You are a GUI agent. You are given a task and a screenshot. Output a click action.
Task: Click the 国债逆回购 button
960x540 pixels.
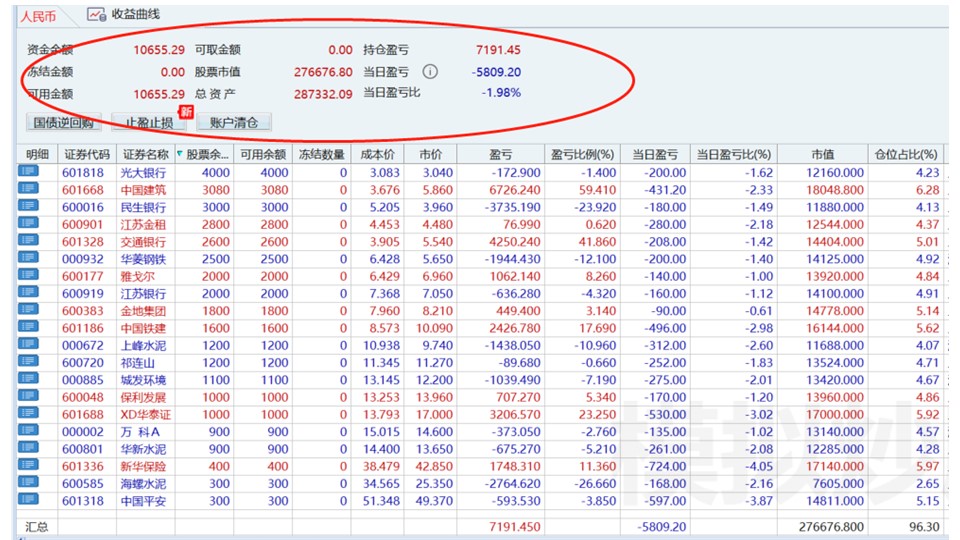pyautogui.click(x=64, y=122)
